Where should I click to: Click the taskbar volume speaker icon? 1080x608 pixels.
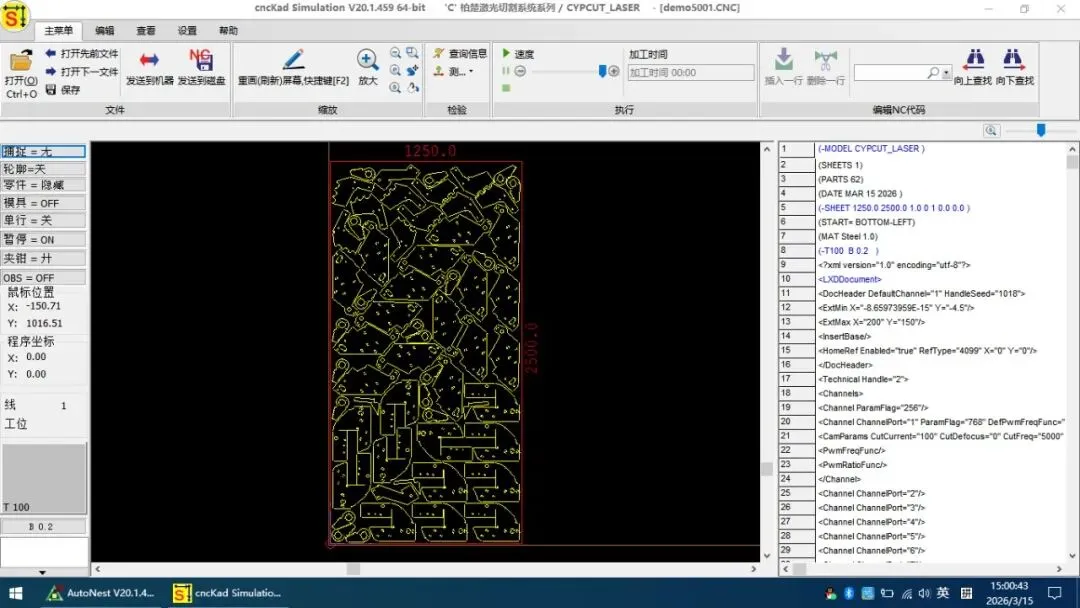tap(924, 594)
